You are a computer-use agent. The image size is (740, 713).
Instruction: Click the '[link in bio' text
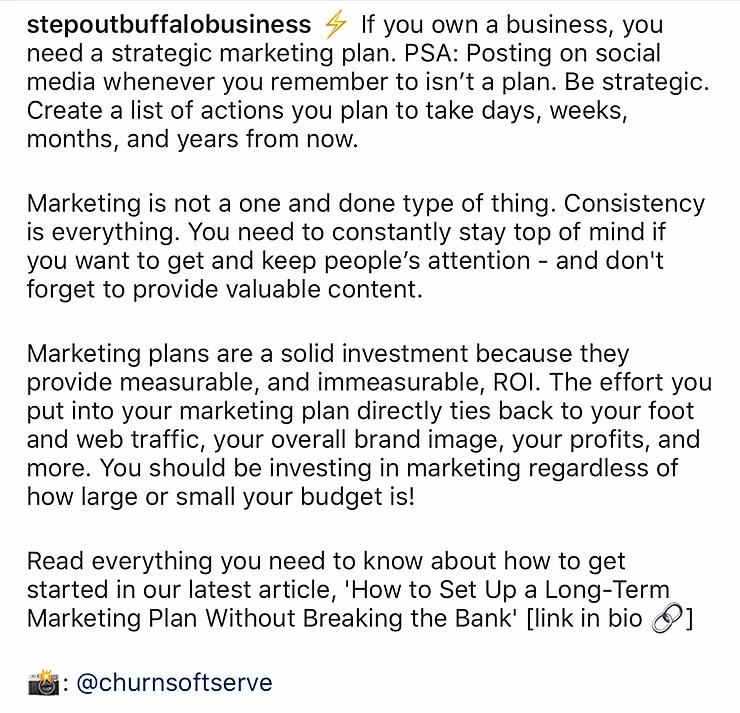click(x=584, y=619)
